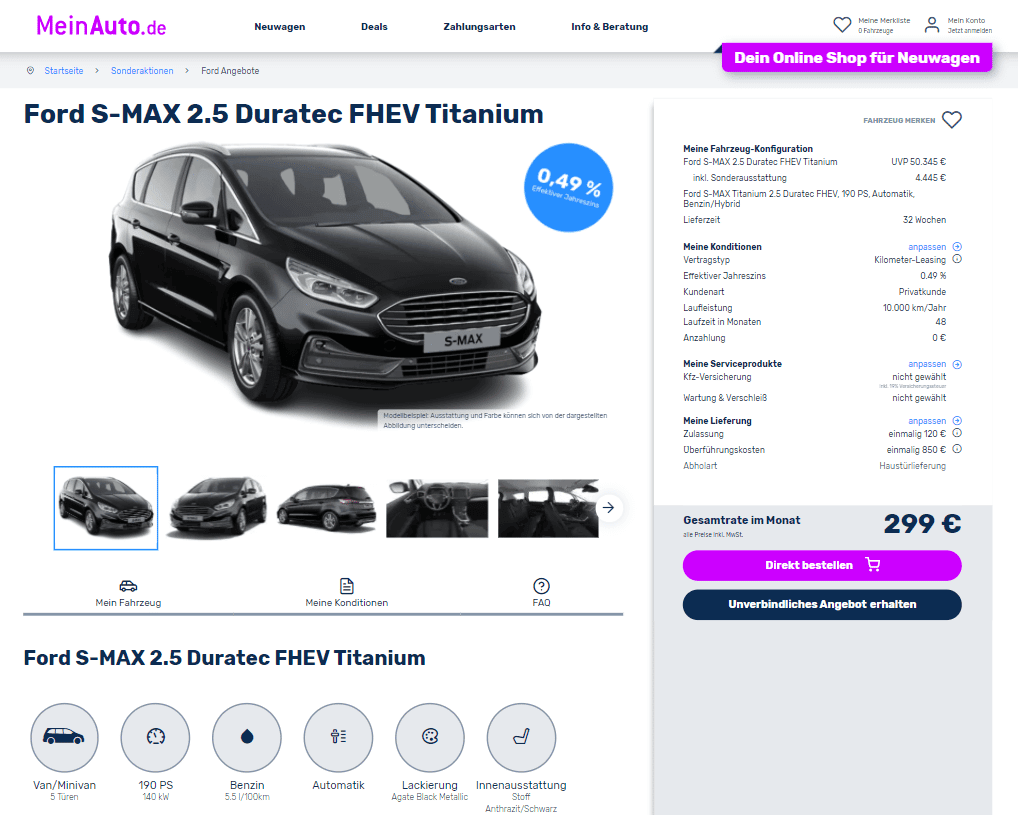Click the Innenausstattung seat icon
The height and width of the screenshot is (815, 1018).
point(521,737)
